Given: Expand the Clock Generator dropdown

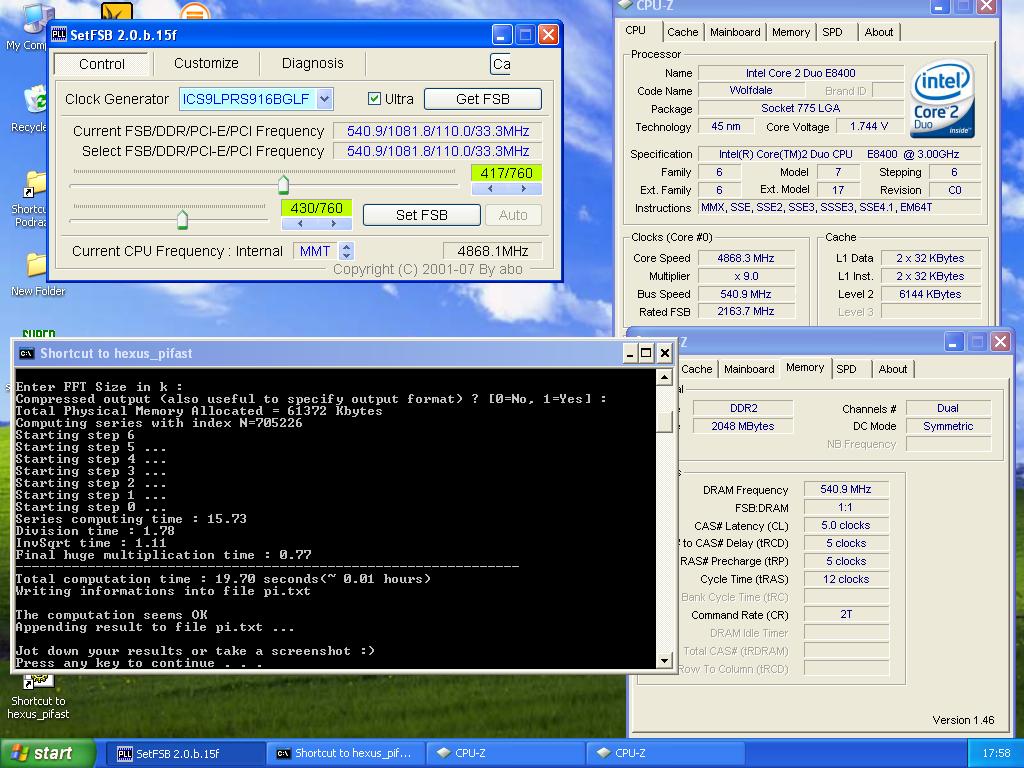Looking at the screenshot, I should click(x=325, y=99).
